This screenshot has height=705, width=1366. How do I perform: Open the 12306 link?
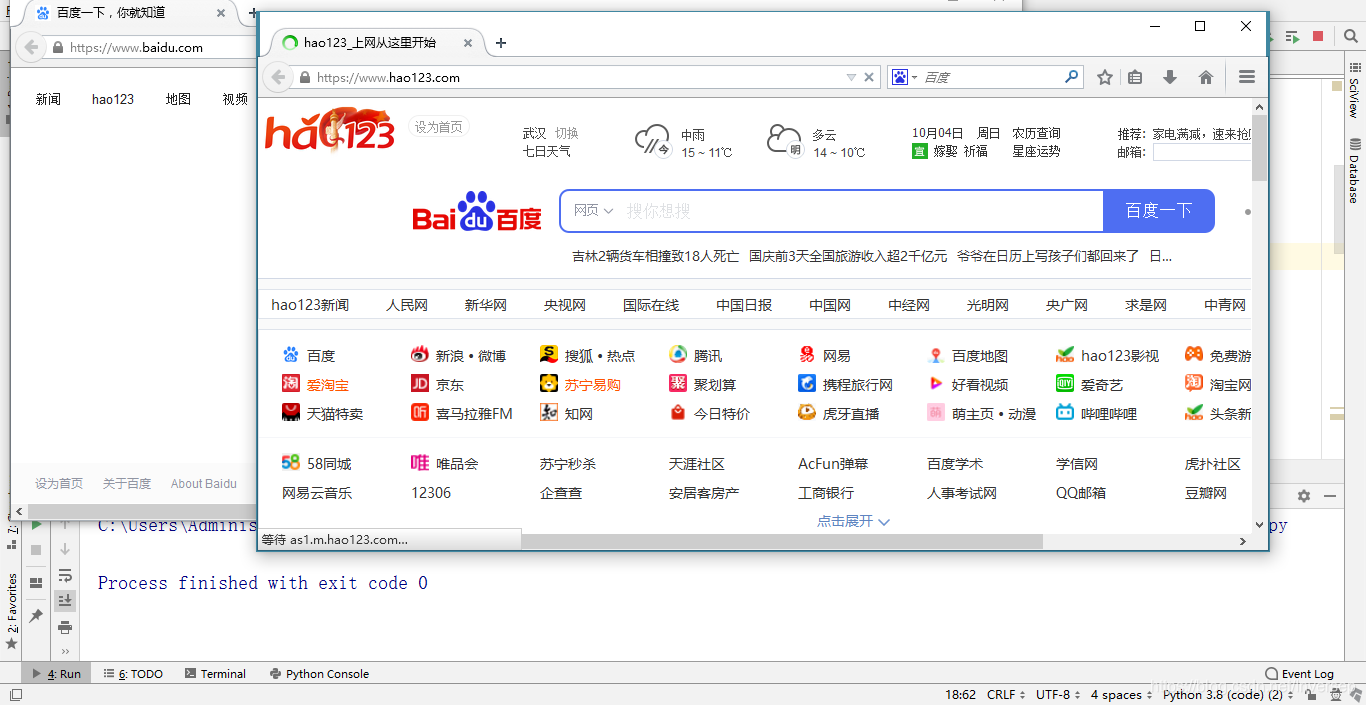(431, 492)
